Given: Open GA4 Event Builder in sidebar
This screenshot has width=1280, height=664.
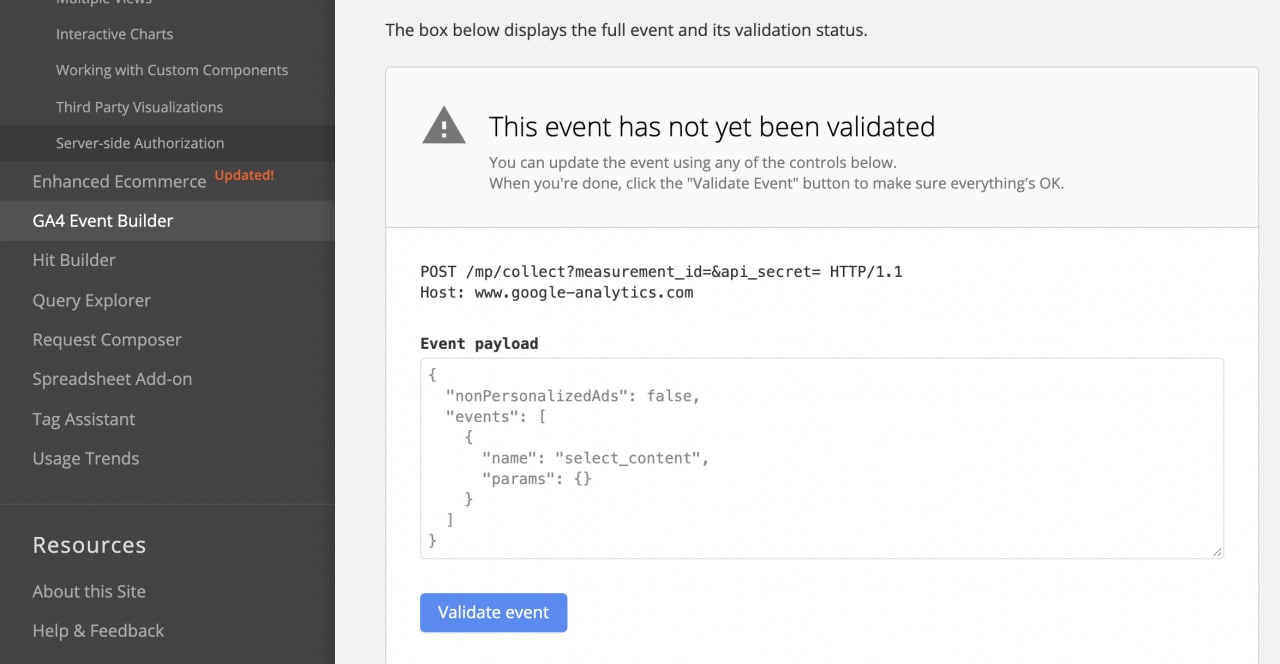Looking at the screenshot, I should click(x=103, y=221).
